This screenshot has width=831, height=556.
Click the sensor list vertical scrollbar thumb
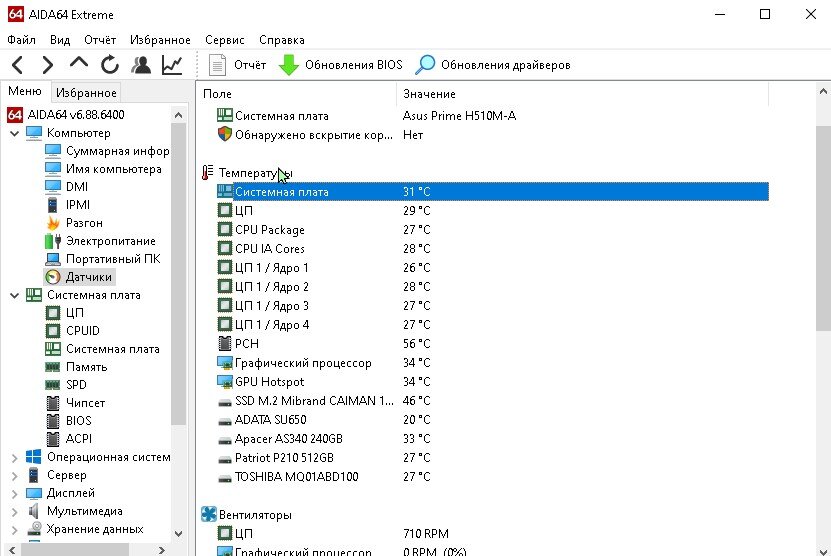(x=823, y=228)
